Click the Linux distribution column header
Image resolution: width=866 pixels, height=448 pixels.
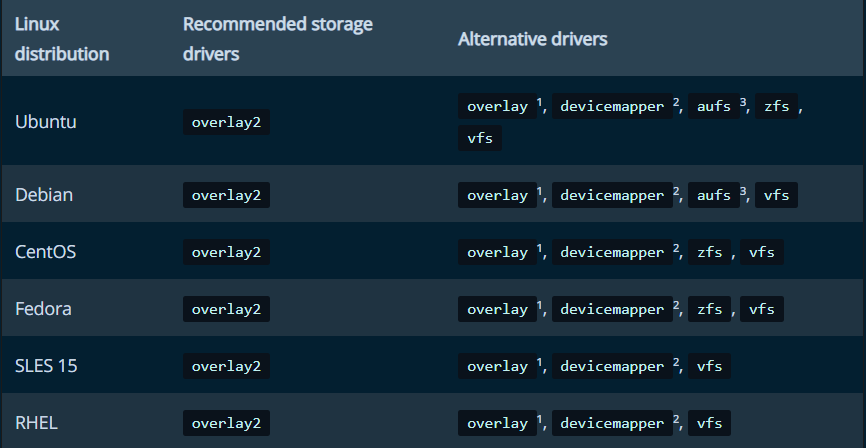[62, 39]
